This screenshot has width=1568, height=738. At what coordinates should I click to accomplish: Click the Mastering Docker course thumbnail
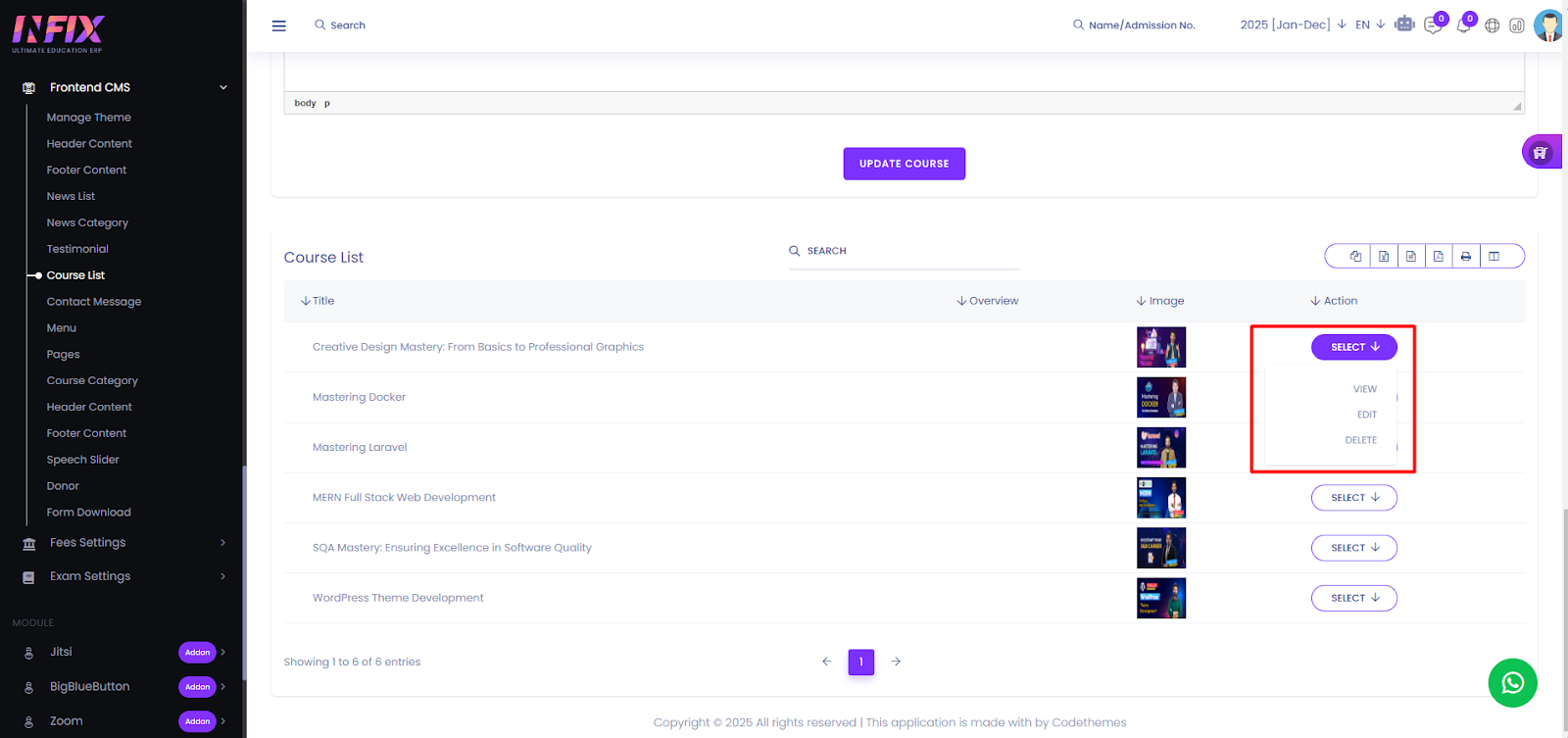point(1161,397)
